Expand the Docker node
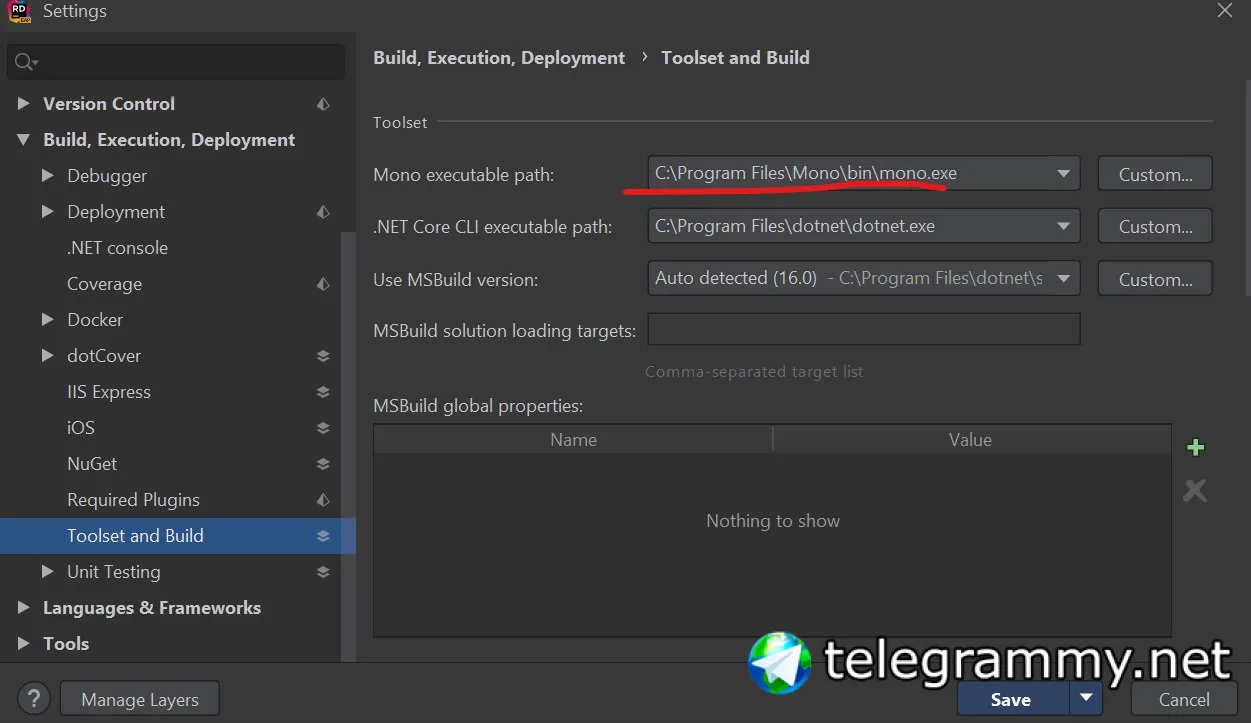 47,320
